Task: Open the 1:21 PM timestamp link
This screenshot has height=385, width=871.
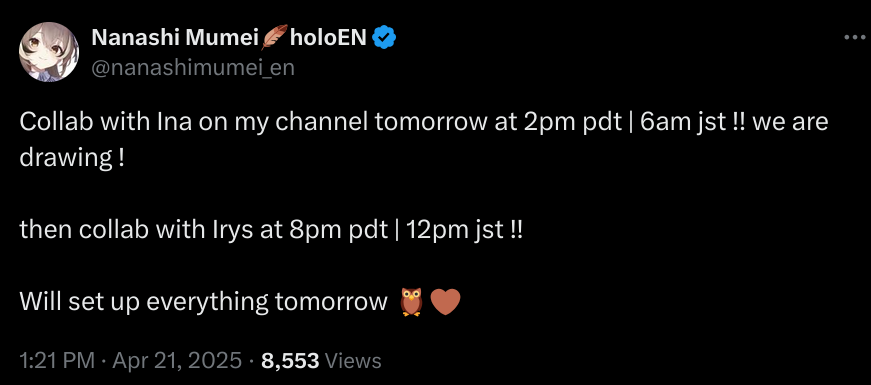Action: pyautogui.click(x=57, y=361)
